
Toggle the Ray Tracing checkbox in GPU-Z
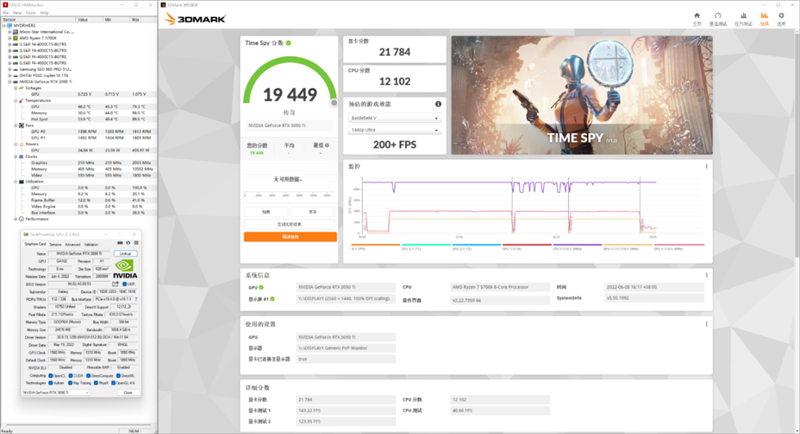tap(70, 383)
